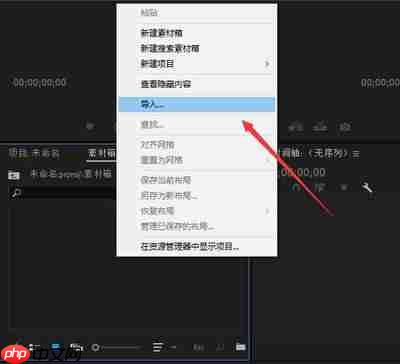Viewport: 400px width, 364px height.
Task: Open the 新建项目 submenu
Action: 197,63
